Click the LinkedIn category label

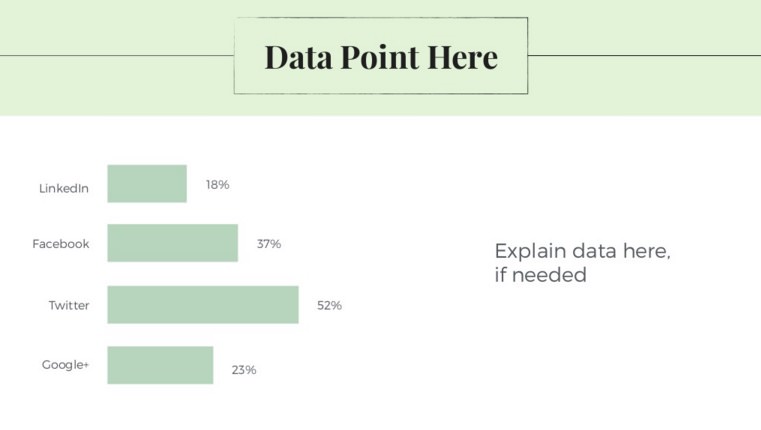pos(64,188)
